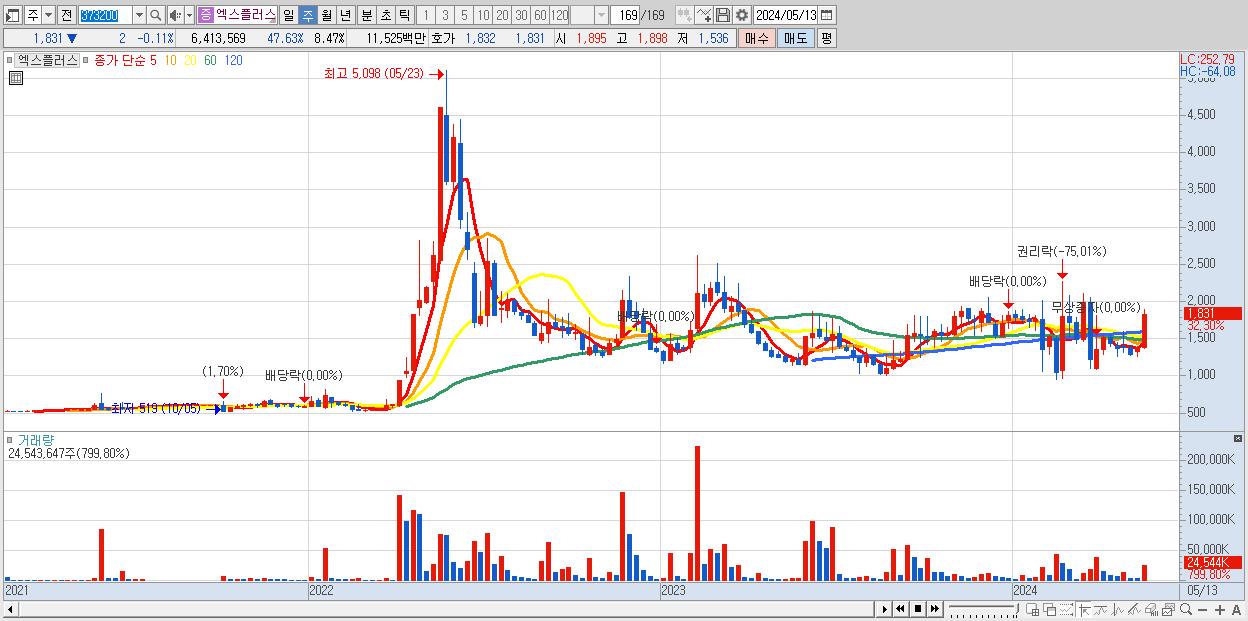
Task: Click the stacked chart windows icon
Action: coord(1168,610)
